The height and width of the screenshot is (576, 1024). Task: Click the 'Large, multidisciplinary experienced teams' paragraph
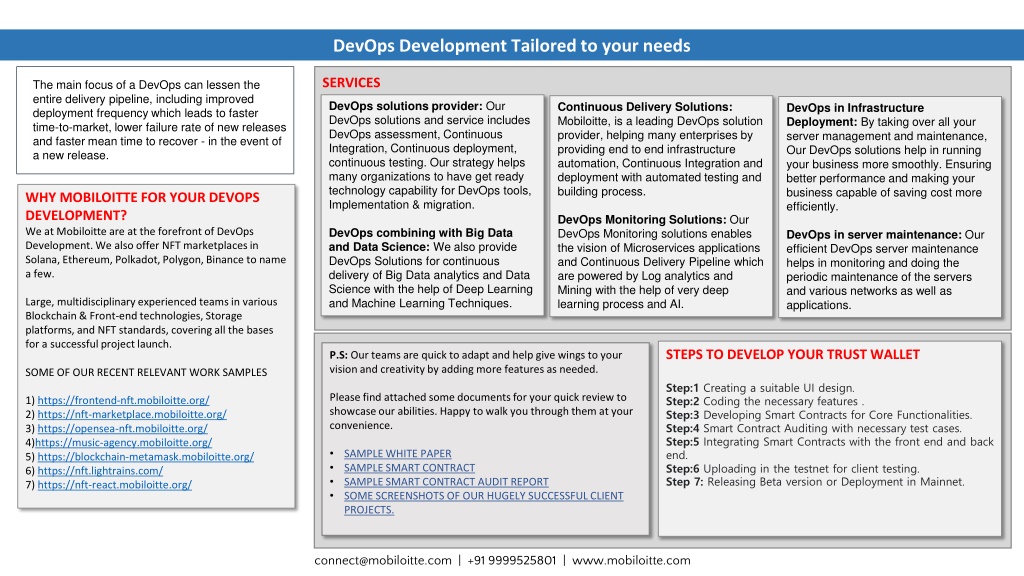(152, 323)
